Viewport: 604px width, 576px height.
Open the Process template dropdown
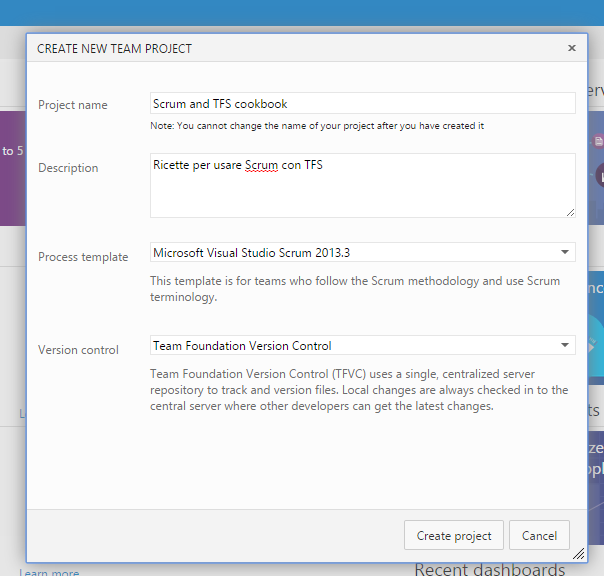click(x=363, y=252)
